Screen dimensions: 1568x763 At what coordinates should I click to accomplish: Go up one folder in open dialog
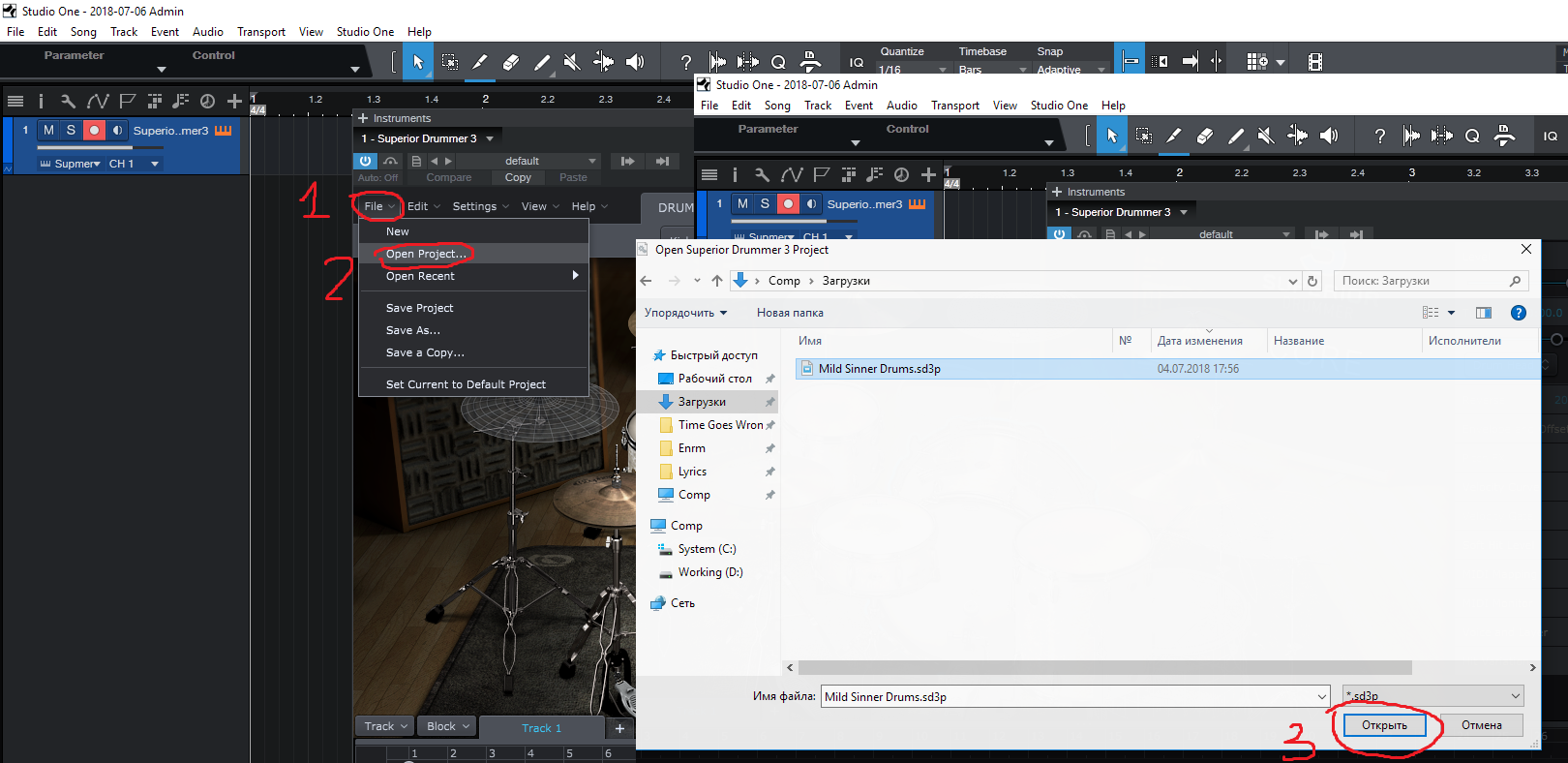717,281
